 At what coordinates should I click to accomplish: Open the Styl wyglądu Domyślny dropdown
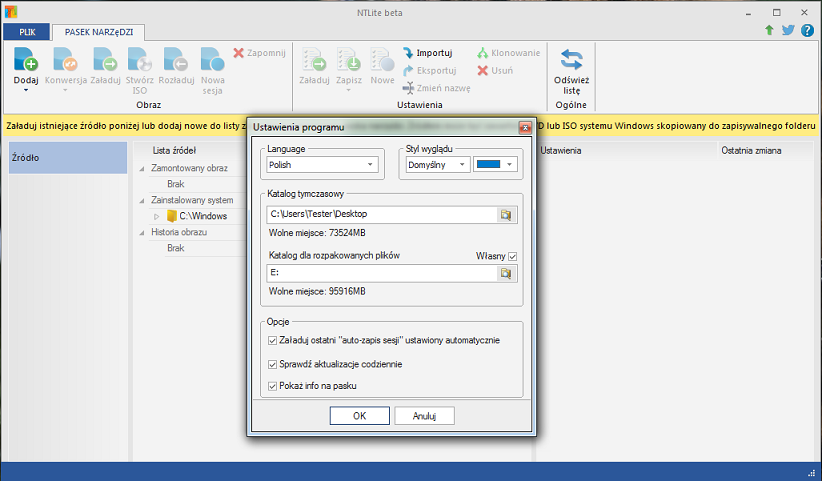[437, 165]
